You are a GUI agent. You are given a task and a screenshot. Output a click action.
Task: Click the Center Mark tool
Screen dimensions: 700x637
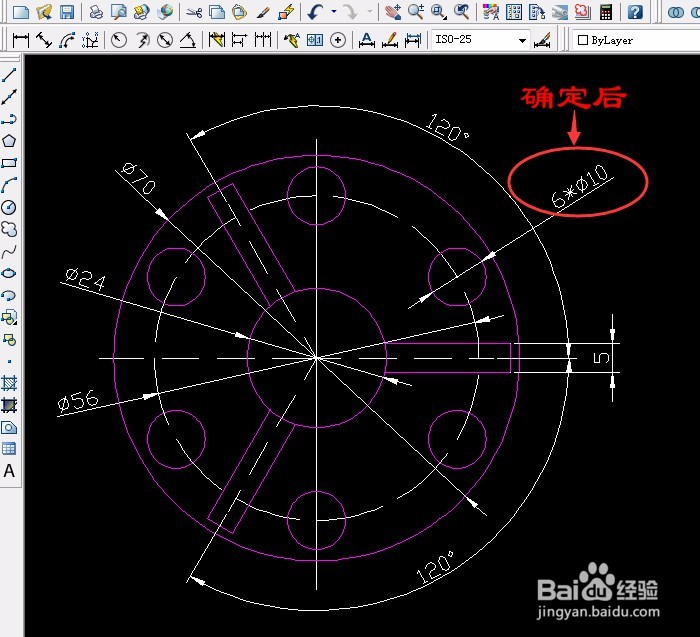pyautogui.click(x=338, y=40)
